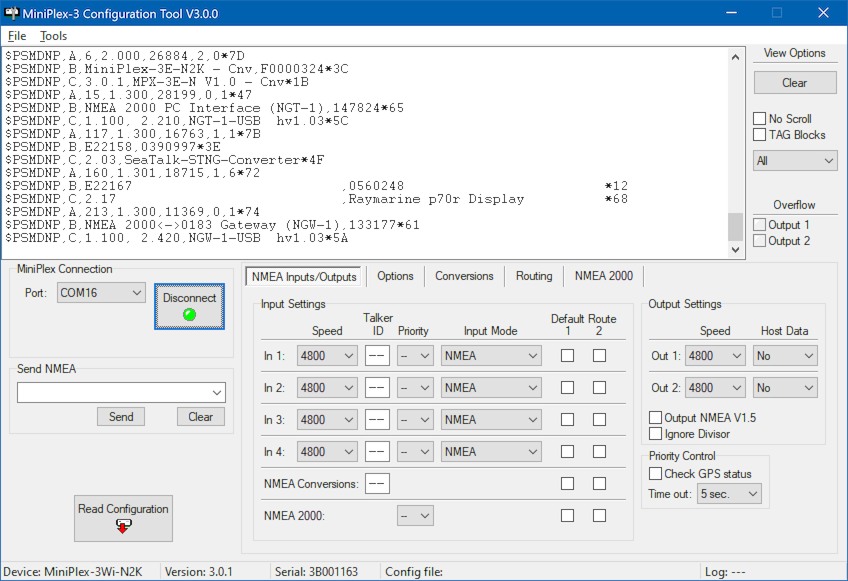
Task: Expand the In 1 speed dropdown
Action: pos(327,356)
